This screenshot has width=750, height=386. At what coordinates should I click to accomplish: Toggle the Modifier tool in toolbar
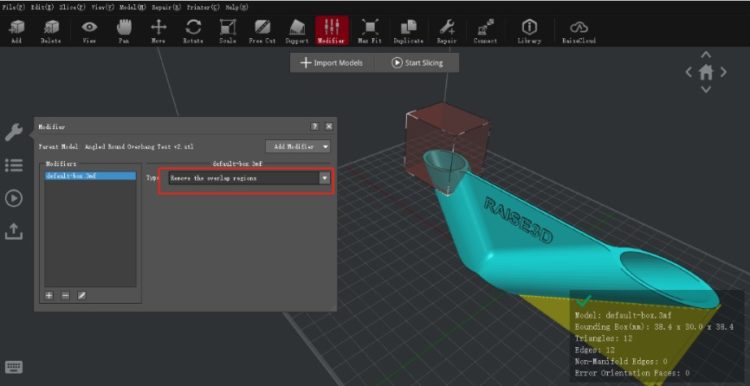[x=332, y=31]
